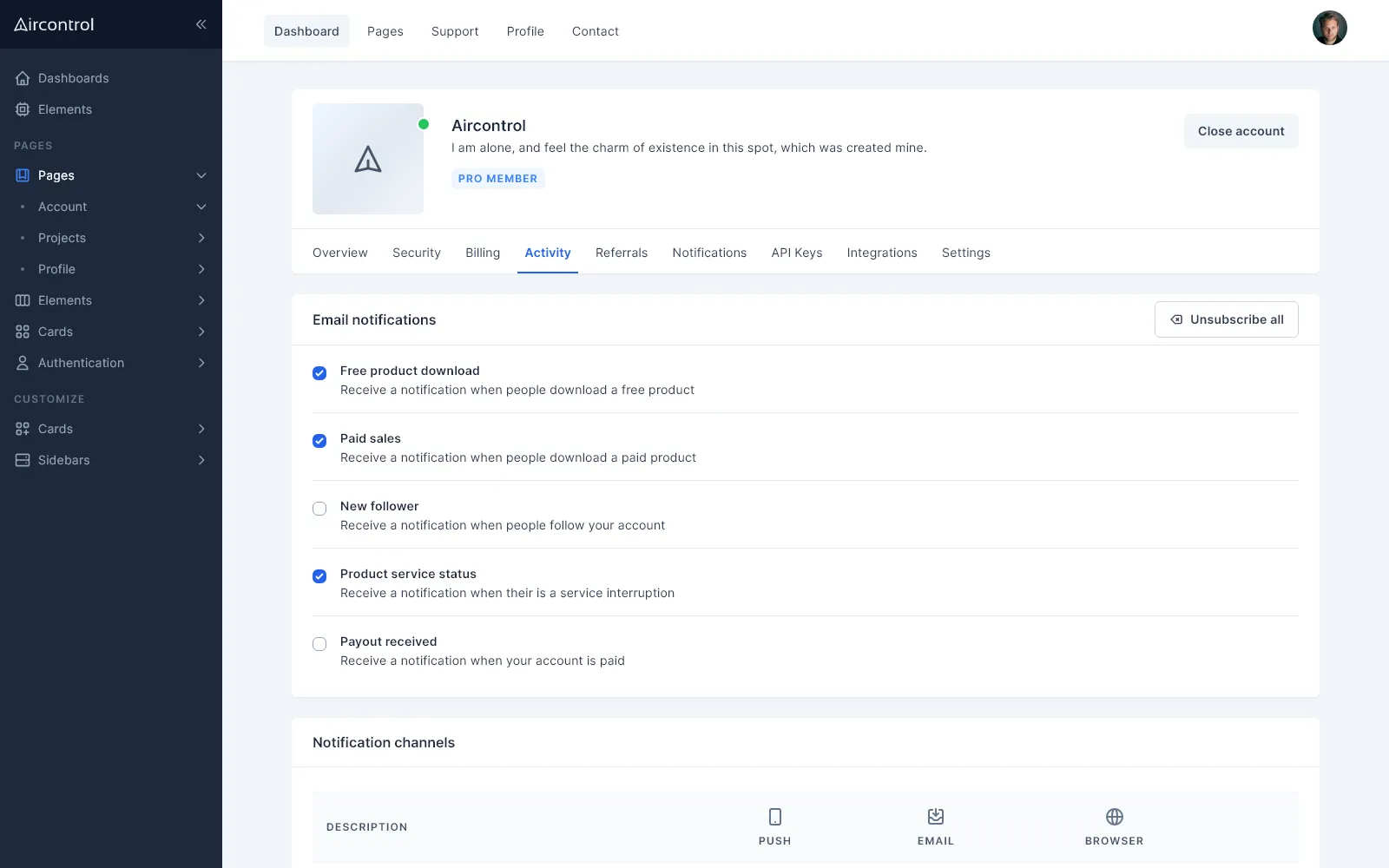The image size is (1389, 868).
Task: Open the API Keys tab
Action: coord(797,253)
